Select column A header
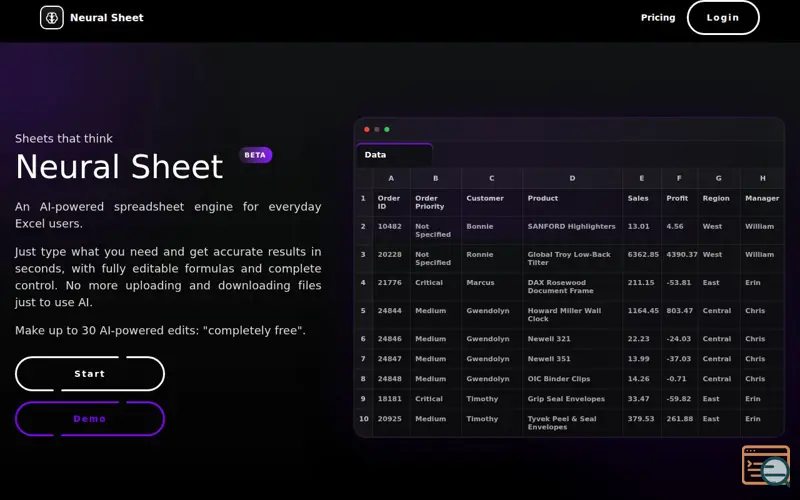 pos(391,179)
